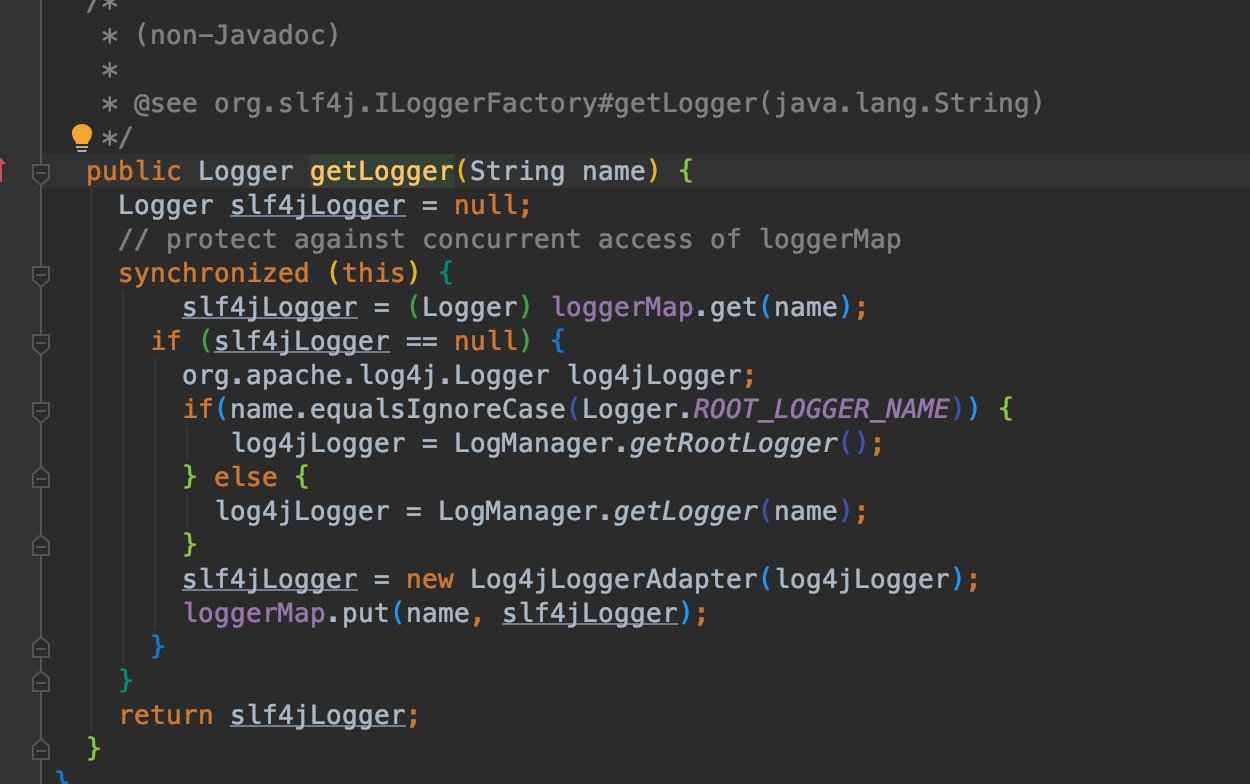Click Log4jLoggerAdapter constructor call

click(x=614, y=579)
